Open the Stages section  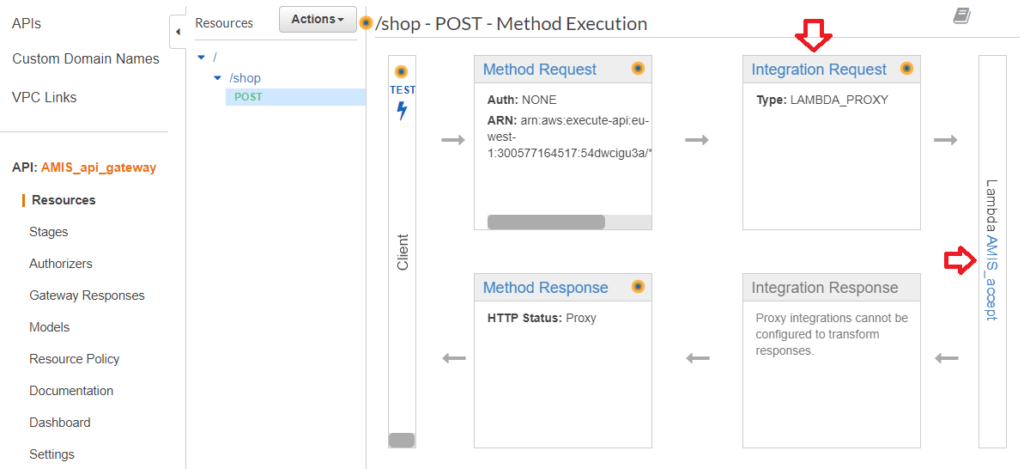pyautogui.click(x=49, y=232)
